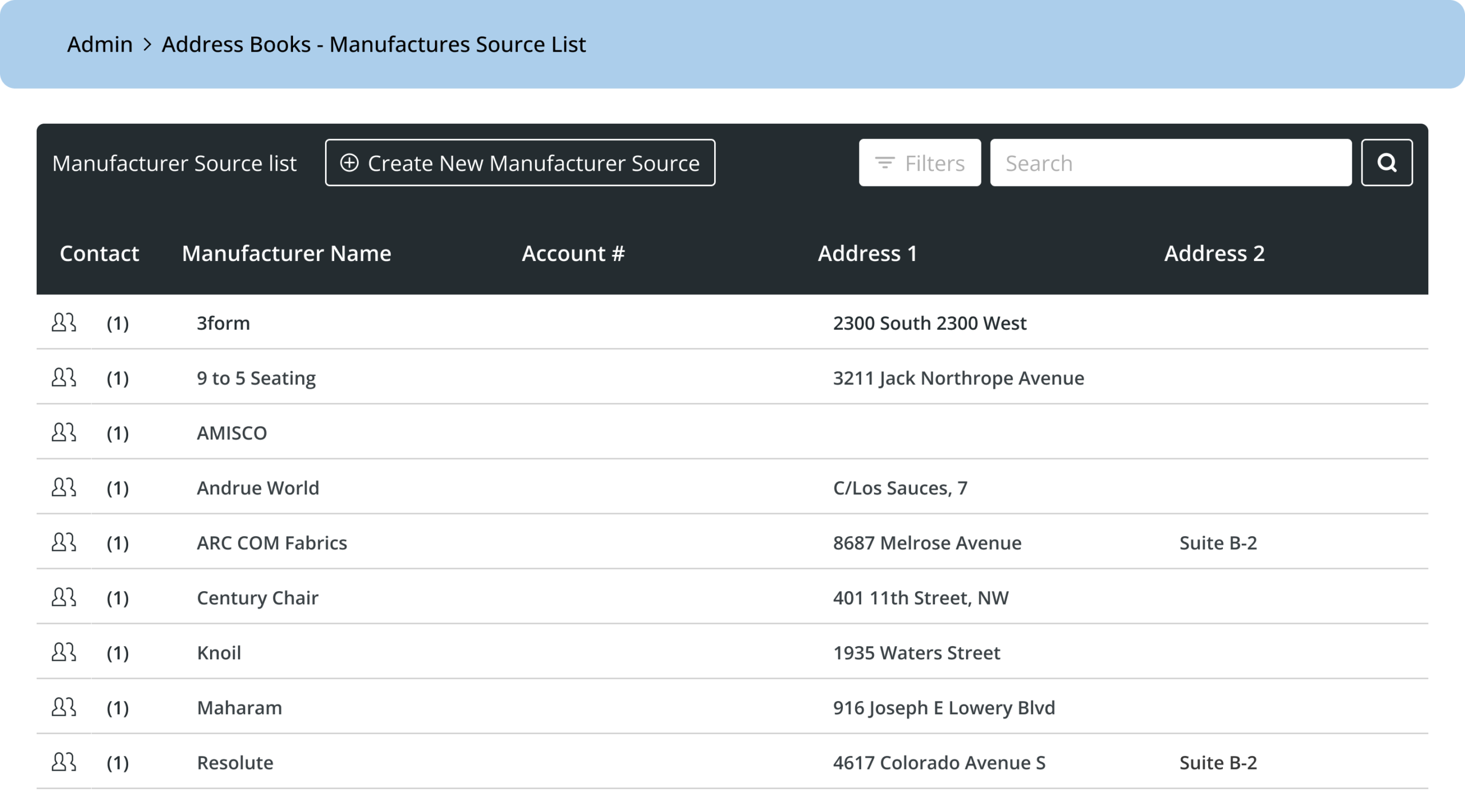Select the Resolute manufacturer name
This screenshot has height=812, width=1465.
tap(235, 763)
